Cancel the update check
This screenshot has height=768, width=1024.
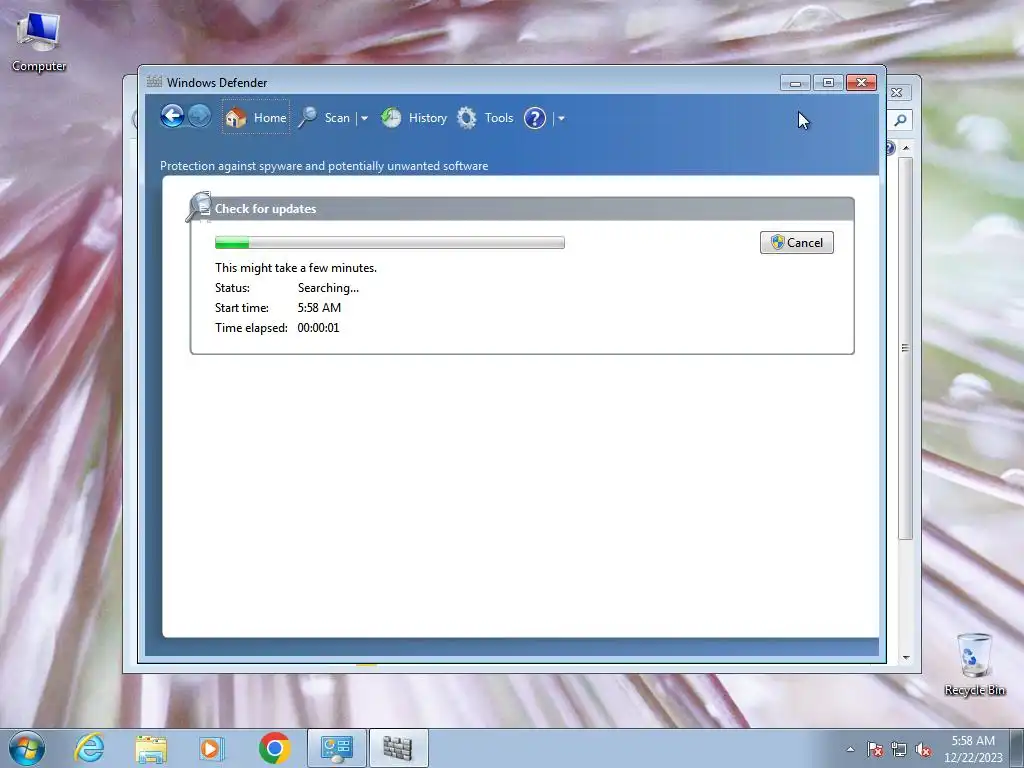point(797,242)
